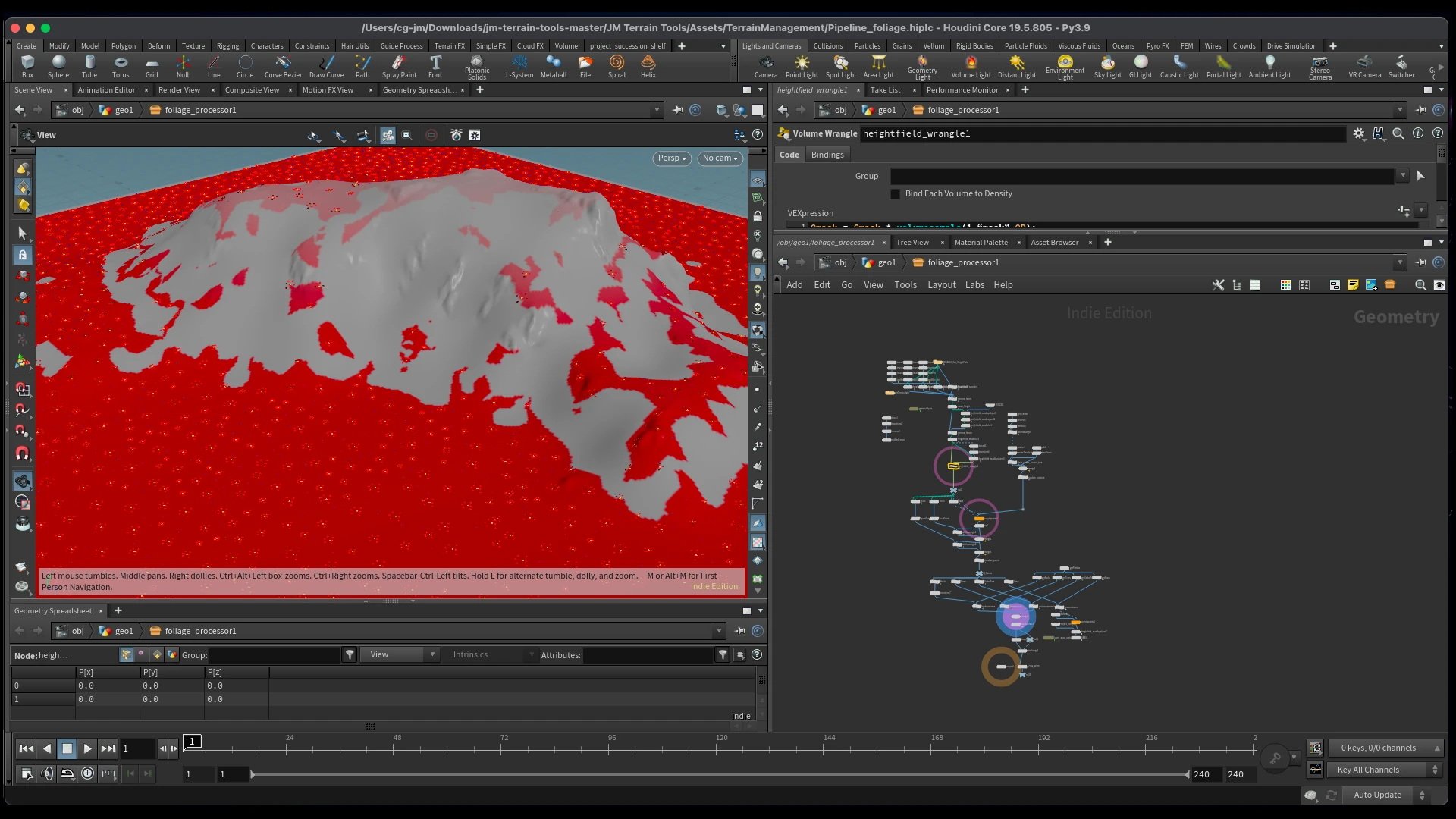Expand the spreadsheet View dropdown
Viewport: 1456px width, 819px height.
(x=400, y=655)
